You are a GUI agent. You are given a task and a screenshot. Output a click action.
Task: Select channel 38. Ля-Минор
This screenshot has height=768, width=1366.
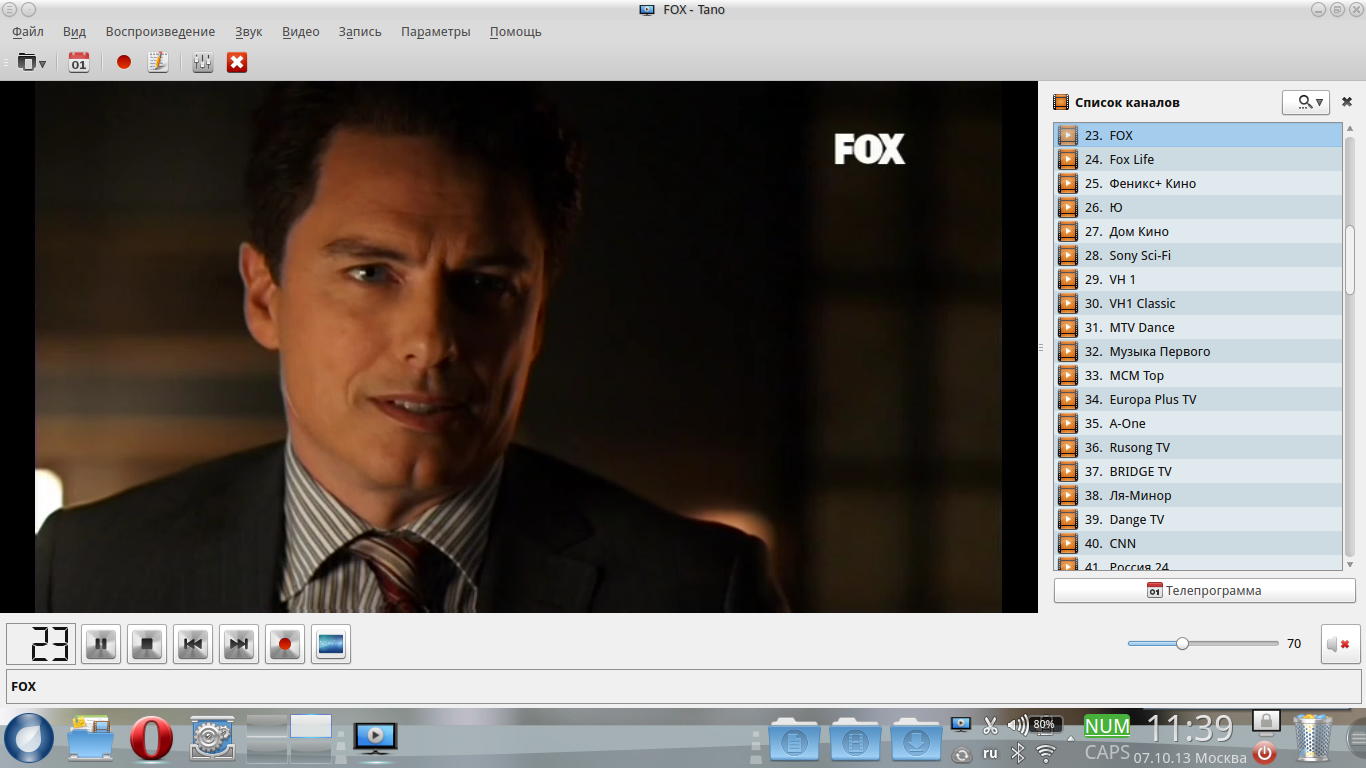pos(1198,495)
